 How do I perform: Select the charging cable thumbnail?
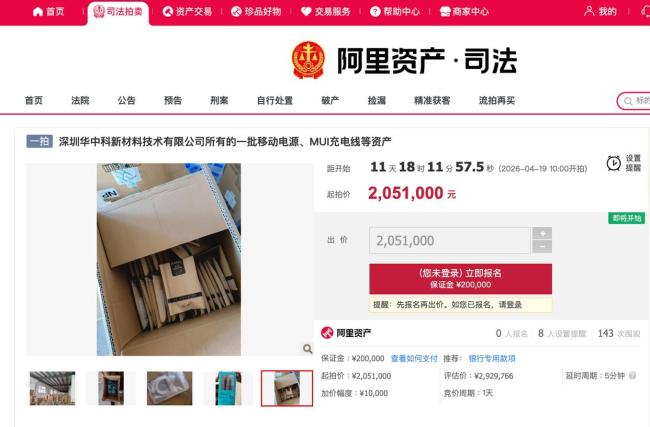[x=169, y=388]
